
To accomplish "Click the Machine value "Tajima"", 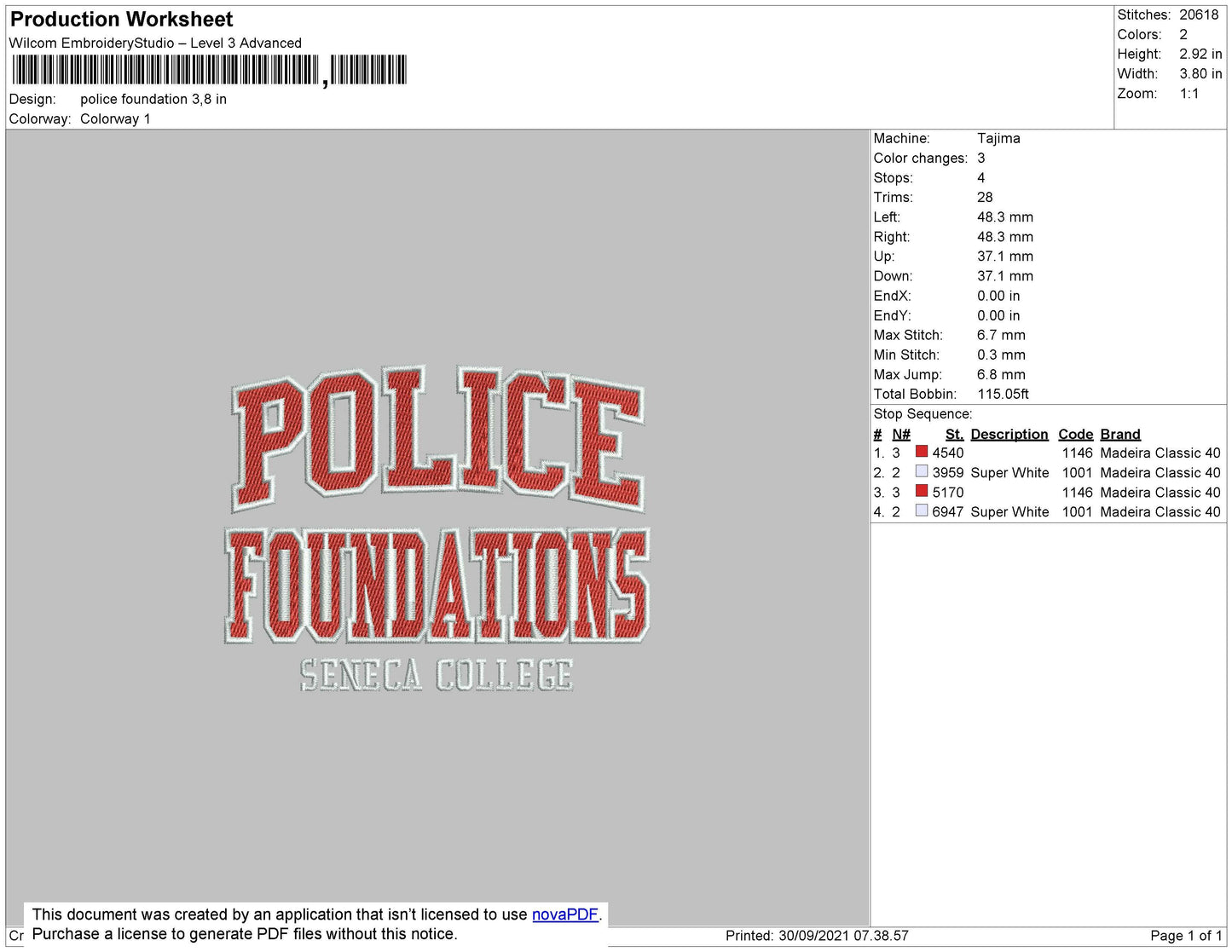I will (x=998, y=138).
